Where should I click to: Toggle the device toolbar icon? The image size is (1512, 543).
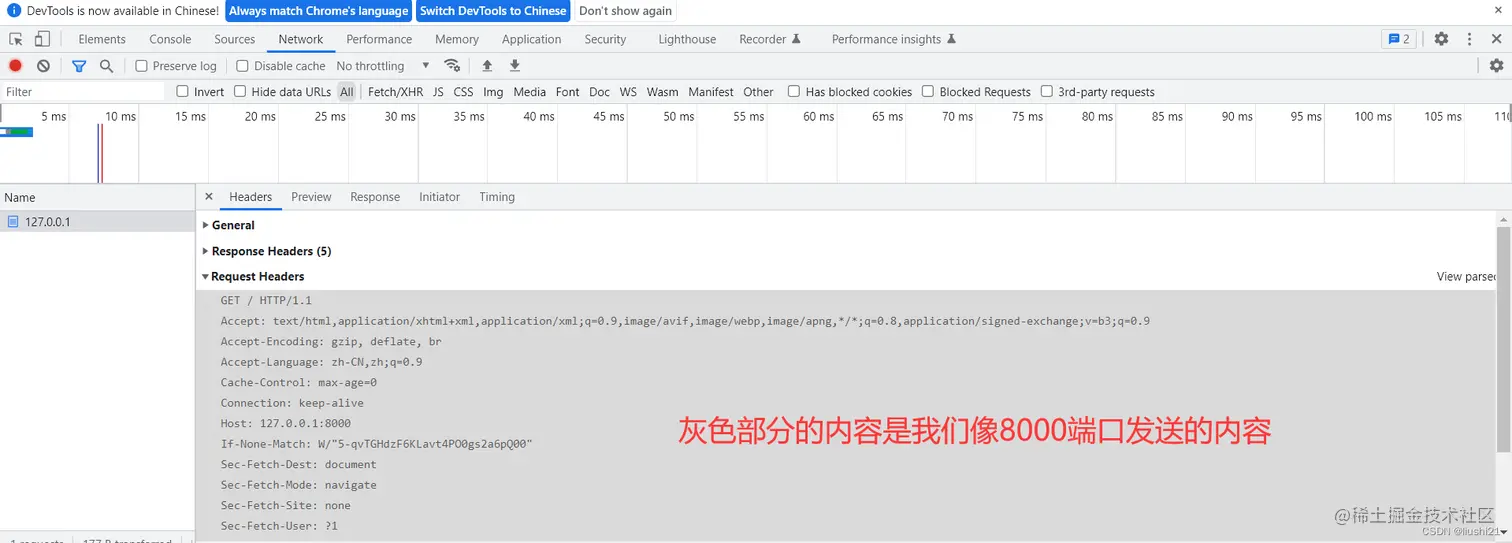[42, 39]
